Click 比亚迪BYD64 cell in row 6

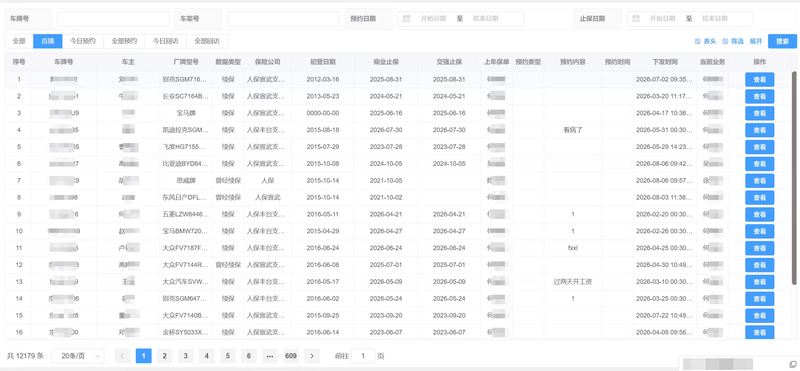185,164
